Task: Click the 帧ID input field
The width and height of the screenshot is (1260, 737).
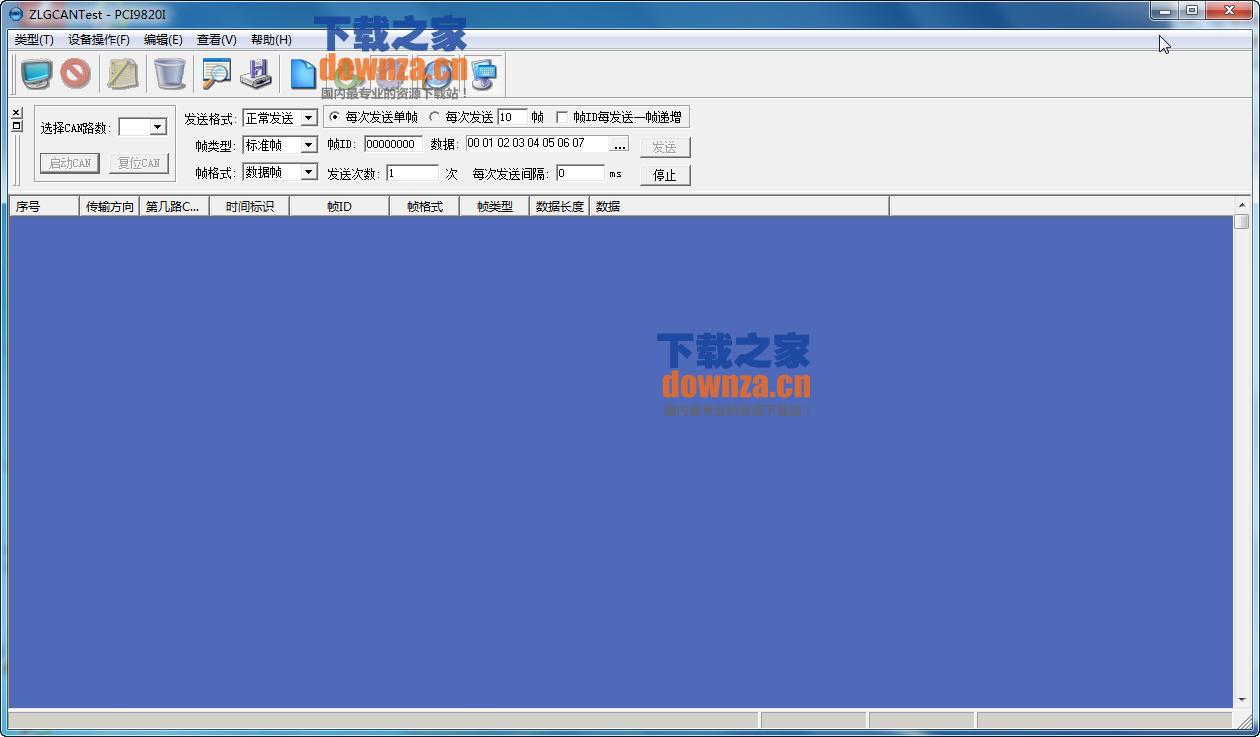Action: pyautogui.click(x=393, y=144)
